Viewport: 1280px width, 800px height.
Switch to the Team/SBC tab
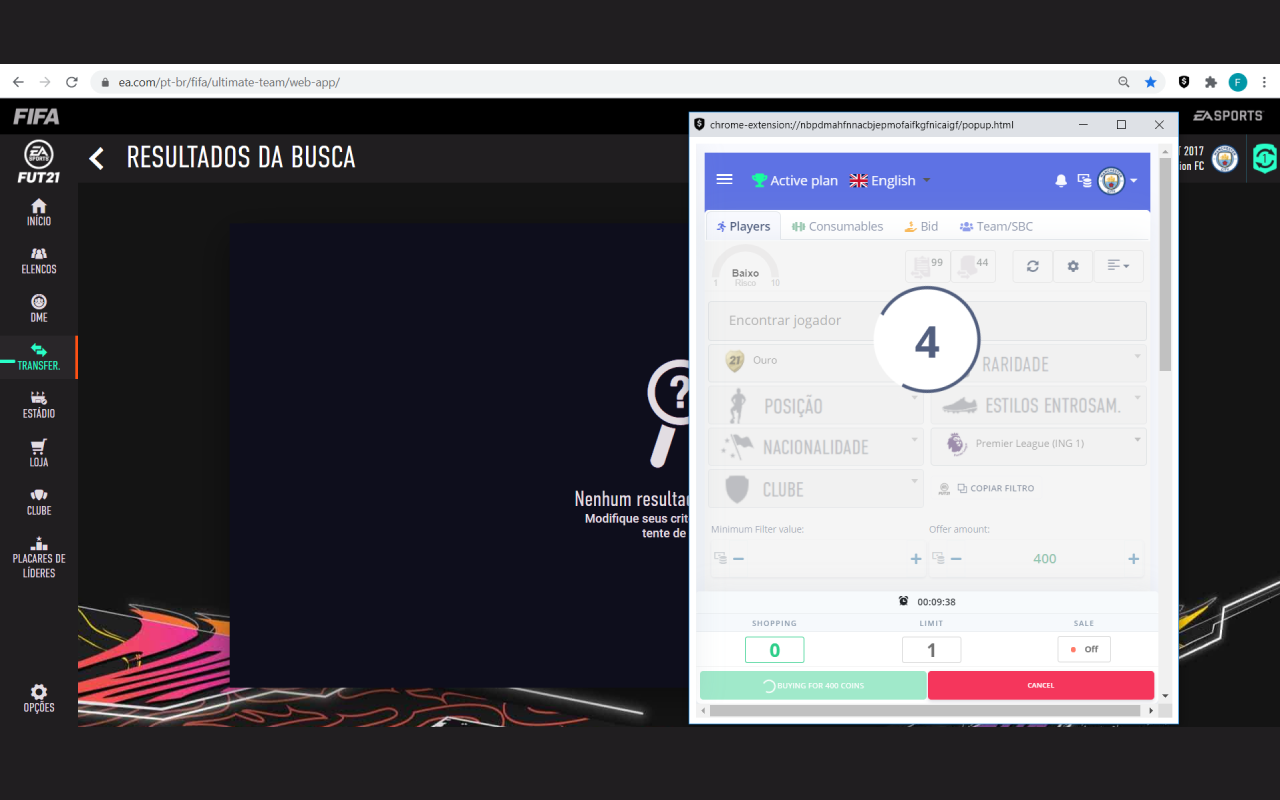(996, 226)
